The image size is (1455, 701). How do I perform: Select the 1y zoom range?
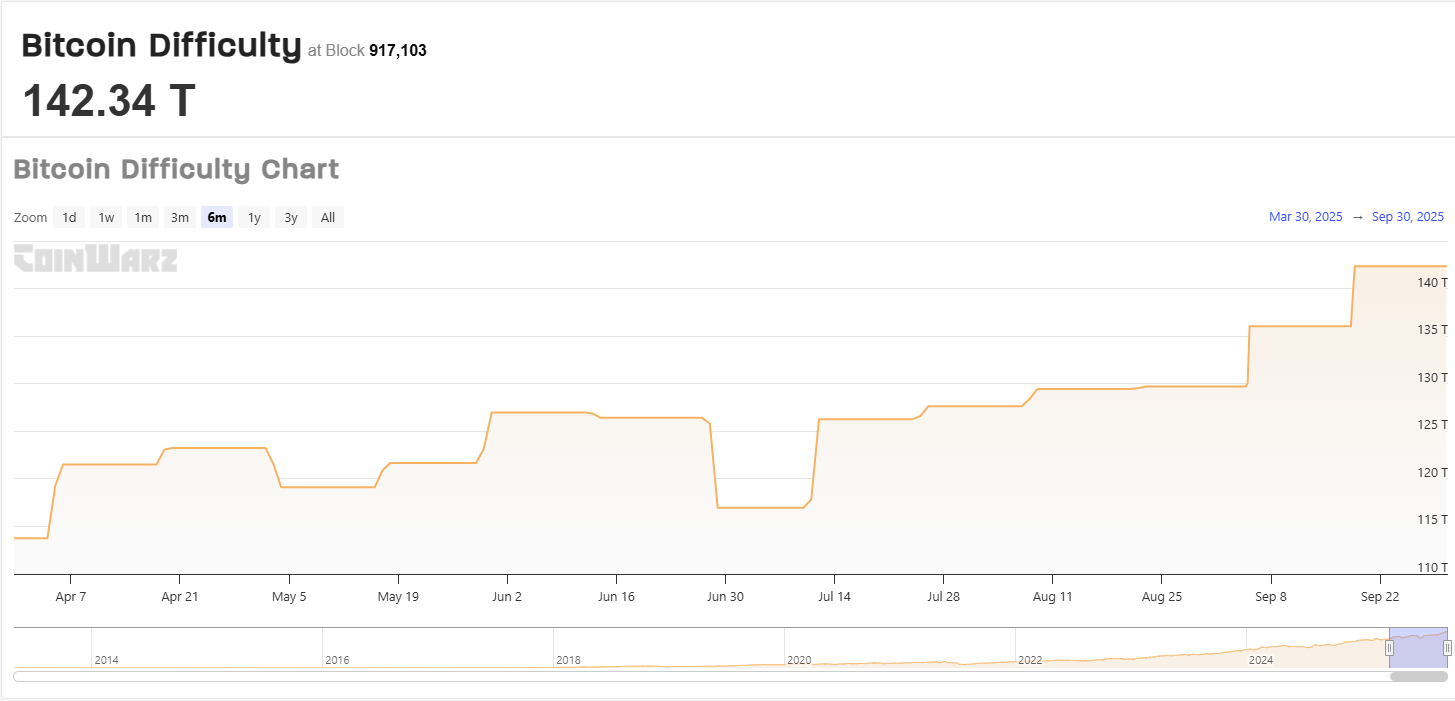[253, 217]
